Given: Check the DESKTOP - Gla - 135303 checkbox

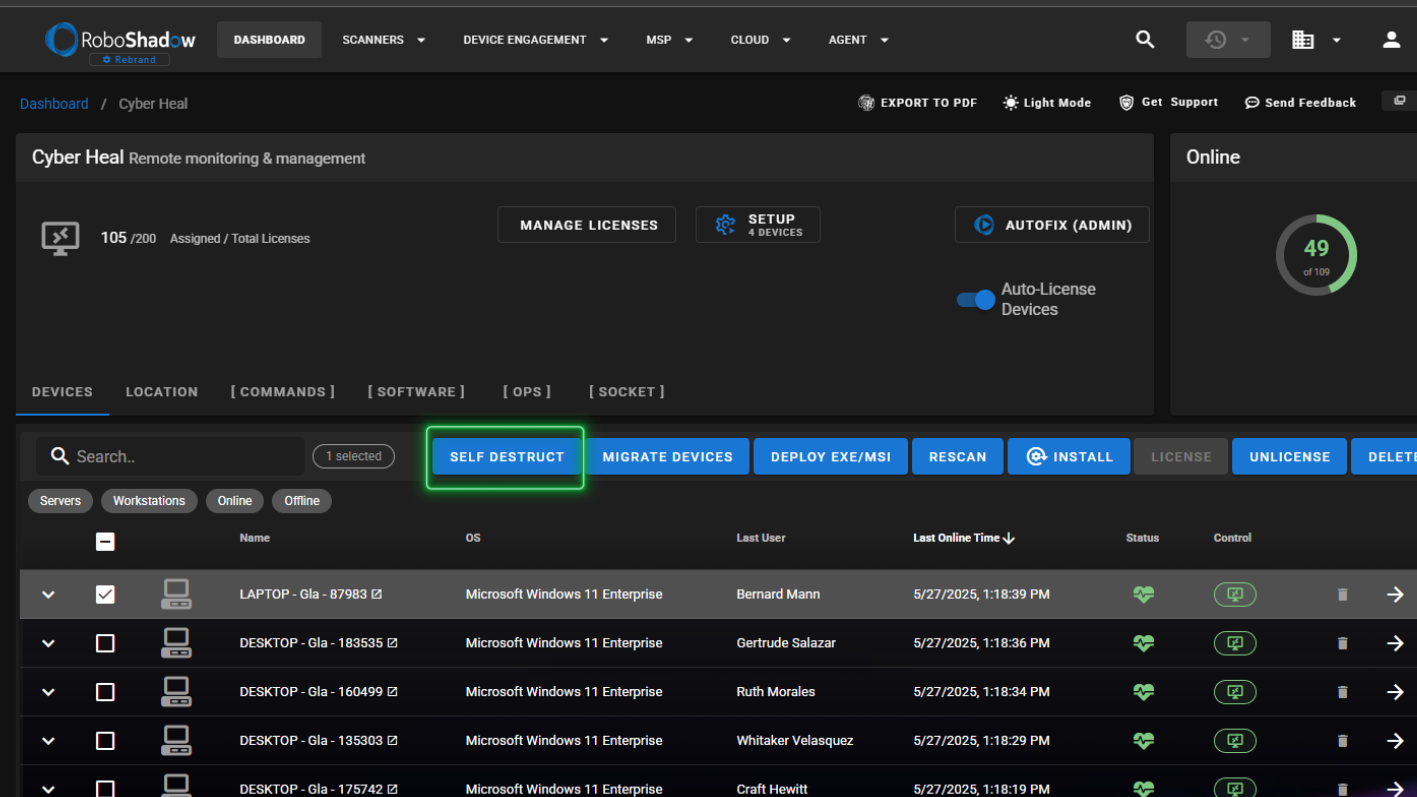Looking at the screenshot, I should (105, 741).
